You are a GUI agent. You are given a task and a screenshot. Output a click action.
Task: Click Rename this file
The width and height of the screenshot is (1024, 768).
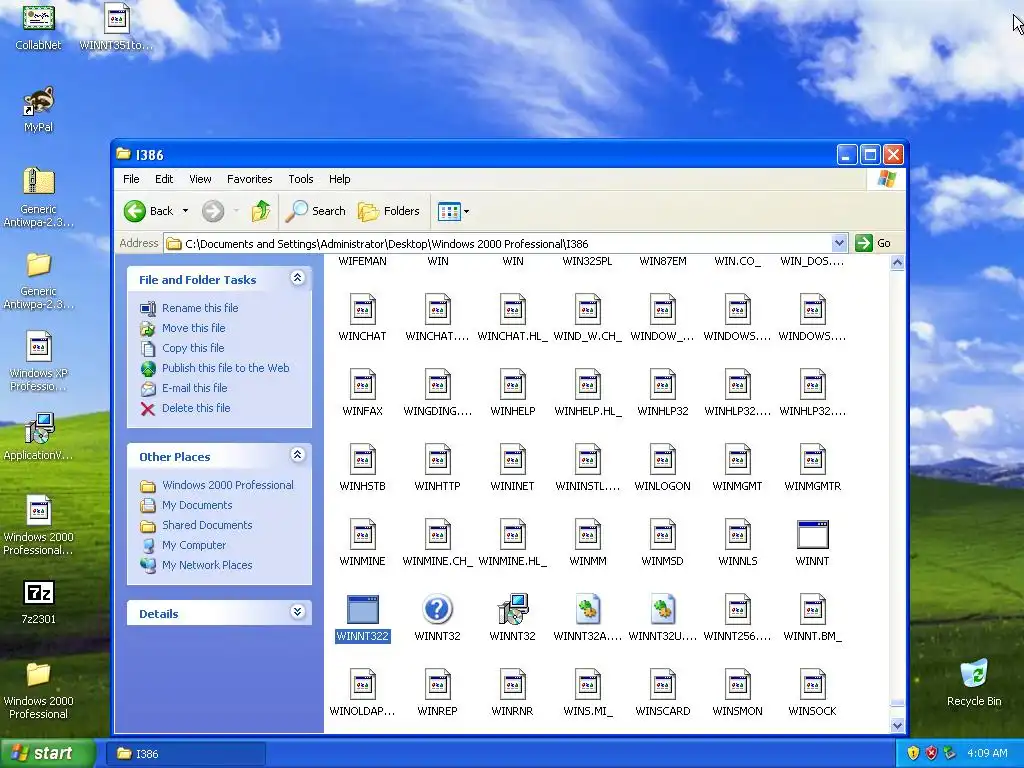tap(200, 308)
